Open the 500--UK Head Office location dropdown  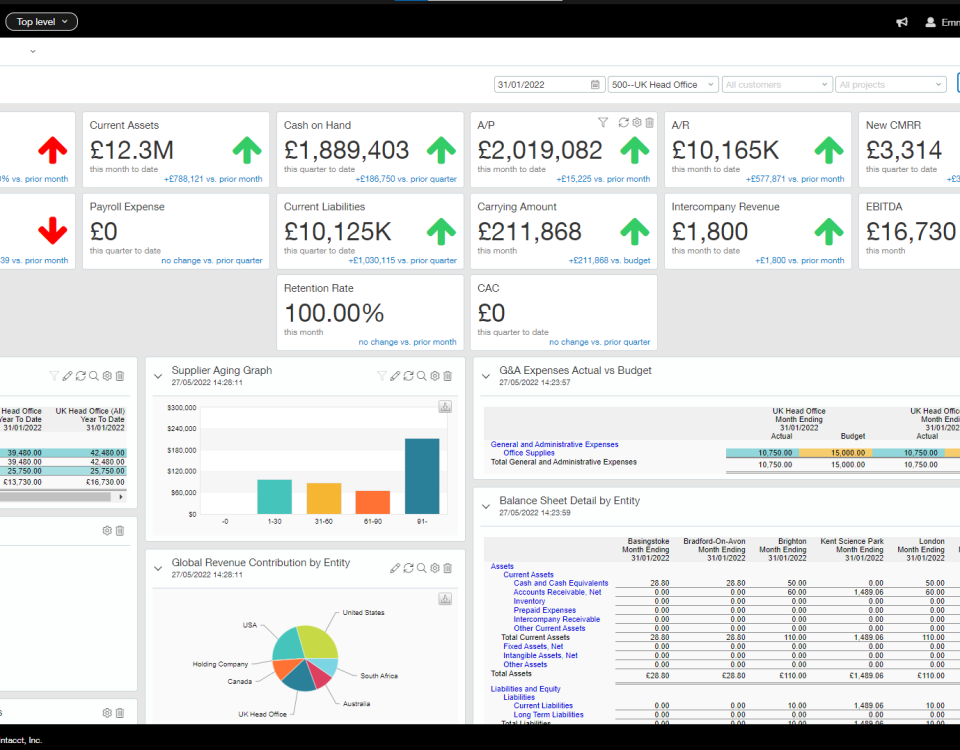click(x=663, y=84)
